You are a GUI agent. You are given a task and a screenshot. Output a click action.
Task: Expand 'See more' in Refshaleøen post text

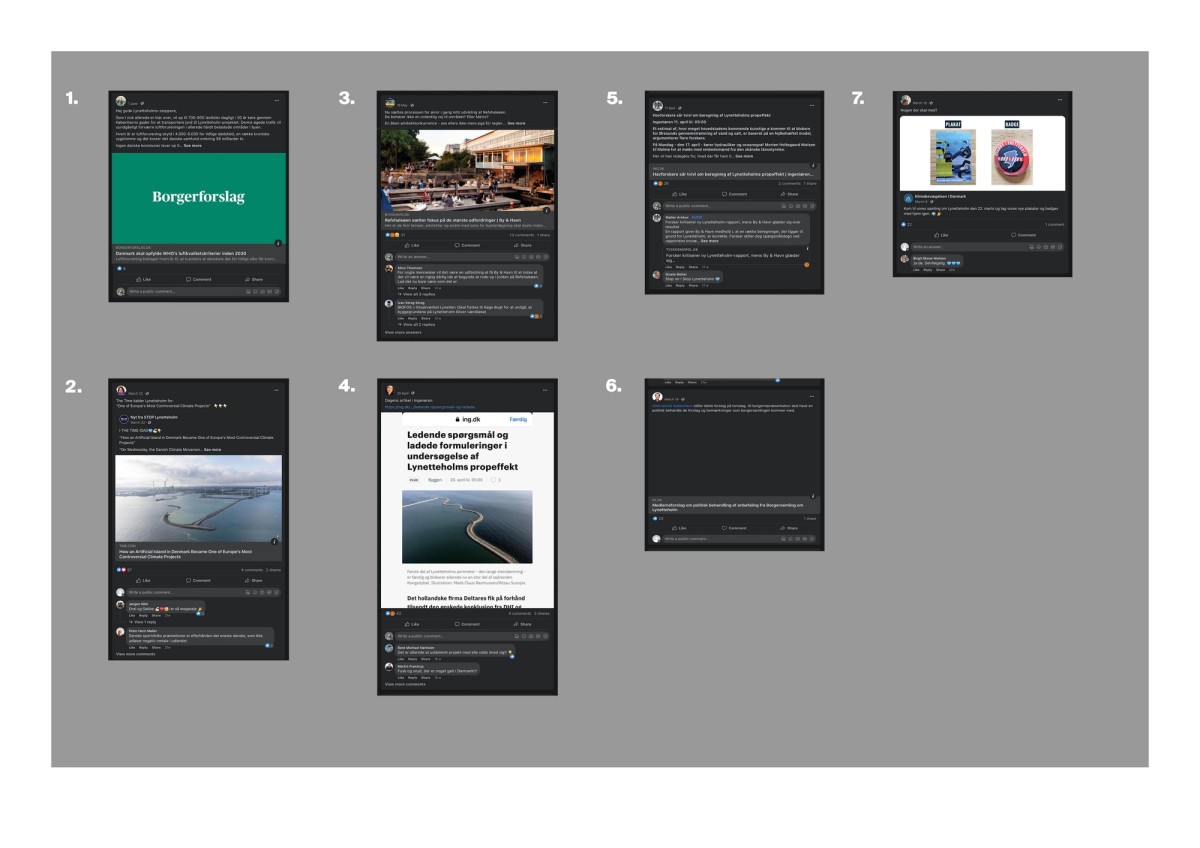click(516, 123)
